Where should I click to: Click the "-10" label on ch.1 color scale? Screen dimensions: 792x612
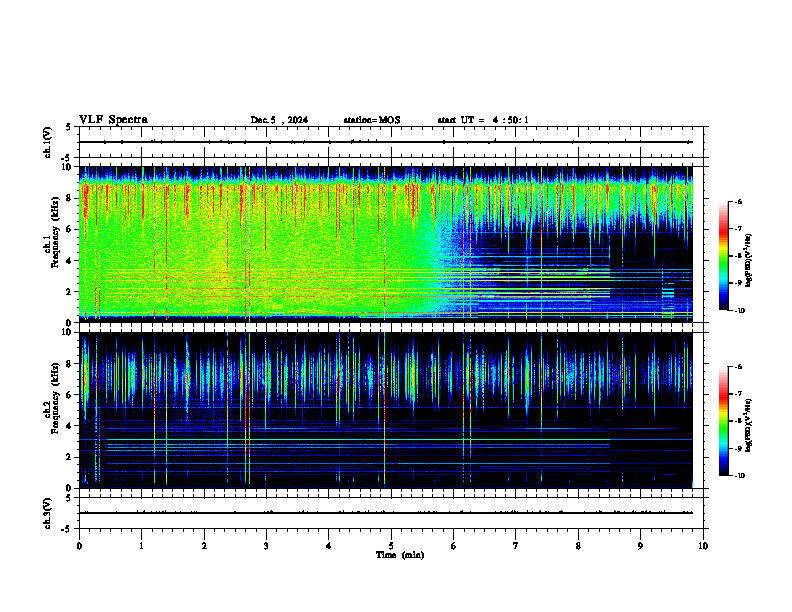pos(739,311)
